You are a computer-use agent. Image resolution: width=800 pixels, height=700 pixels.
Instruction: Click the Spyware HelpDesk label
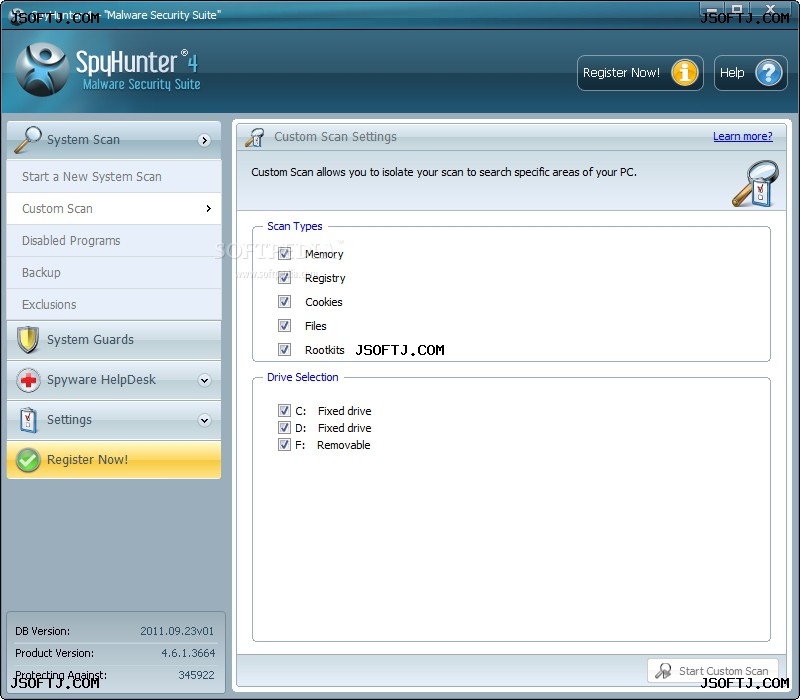[101, 380]
